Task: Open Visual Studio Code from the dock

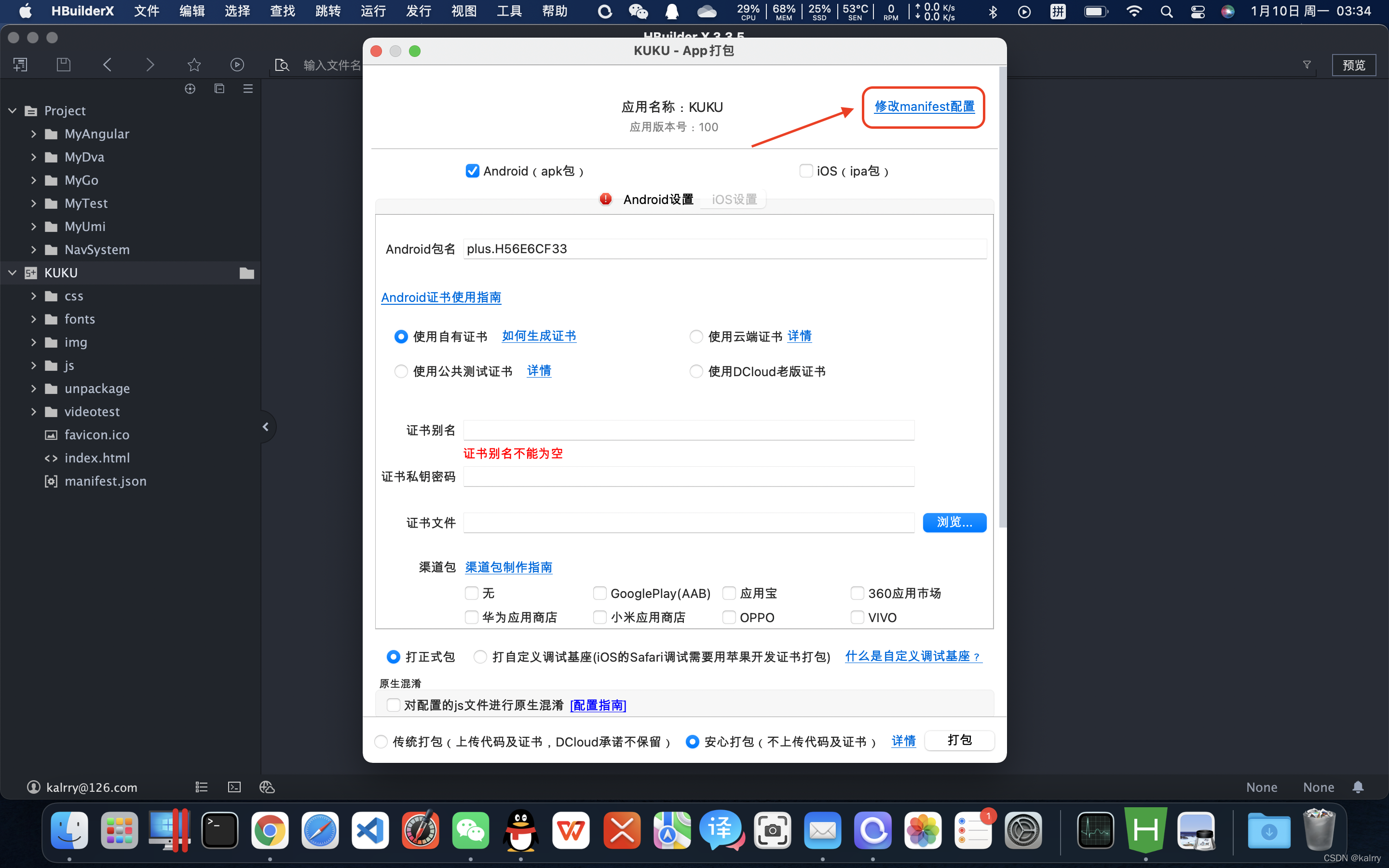Action: pyautogui.click(x=370, y=830)
